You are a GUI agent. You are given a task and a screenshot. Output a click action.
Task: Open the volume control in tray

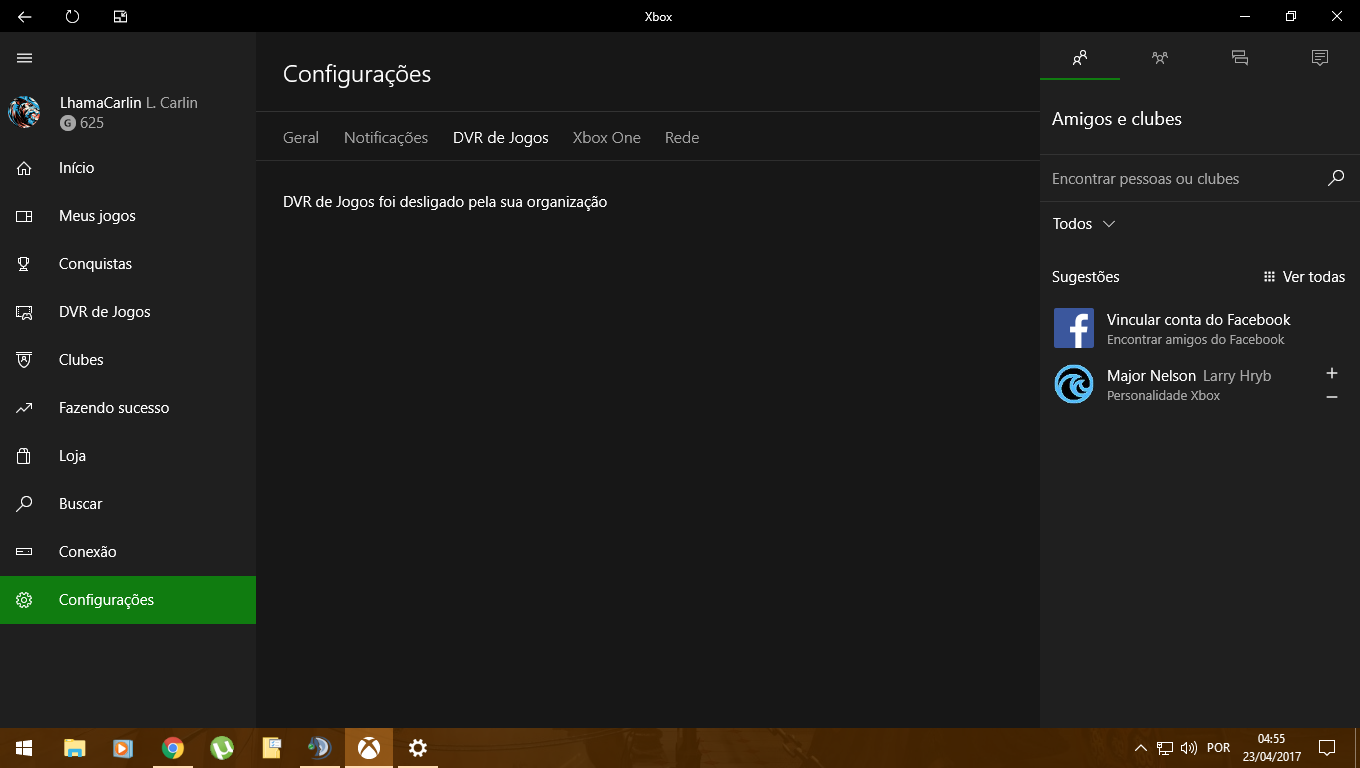(1189, 748)
